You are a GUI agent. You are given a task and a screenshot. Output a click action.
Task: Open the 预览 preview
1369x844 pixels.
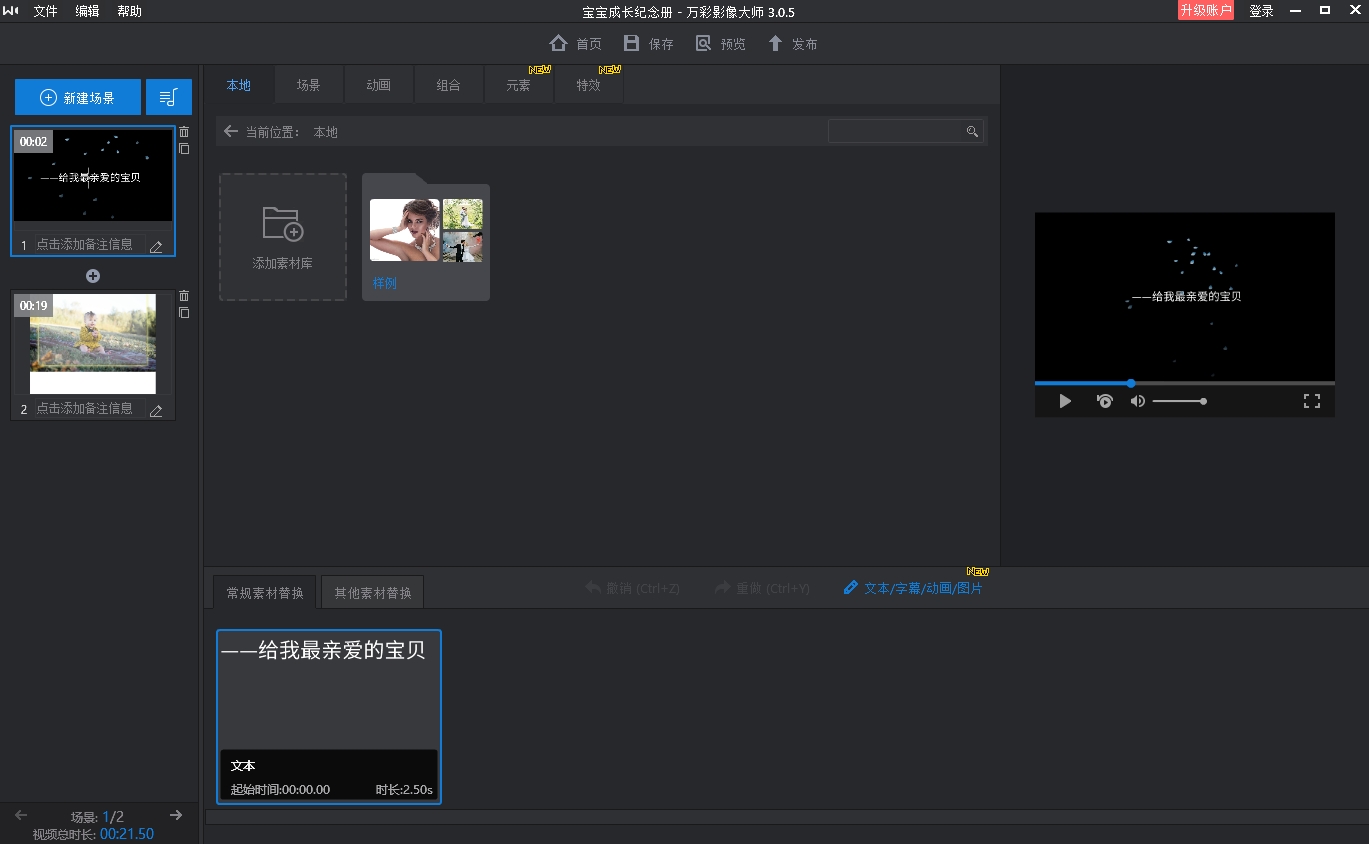coord(720,44)
